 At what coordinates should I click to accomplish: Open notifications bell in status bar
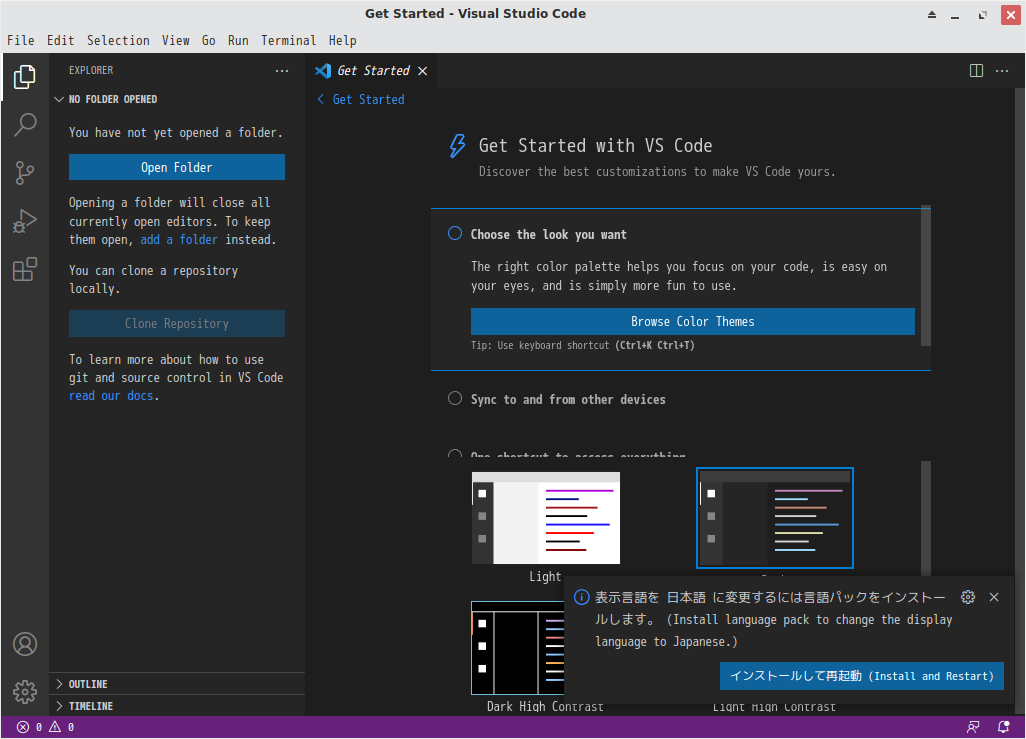click(1002, 727)
